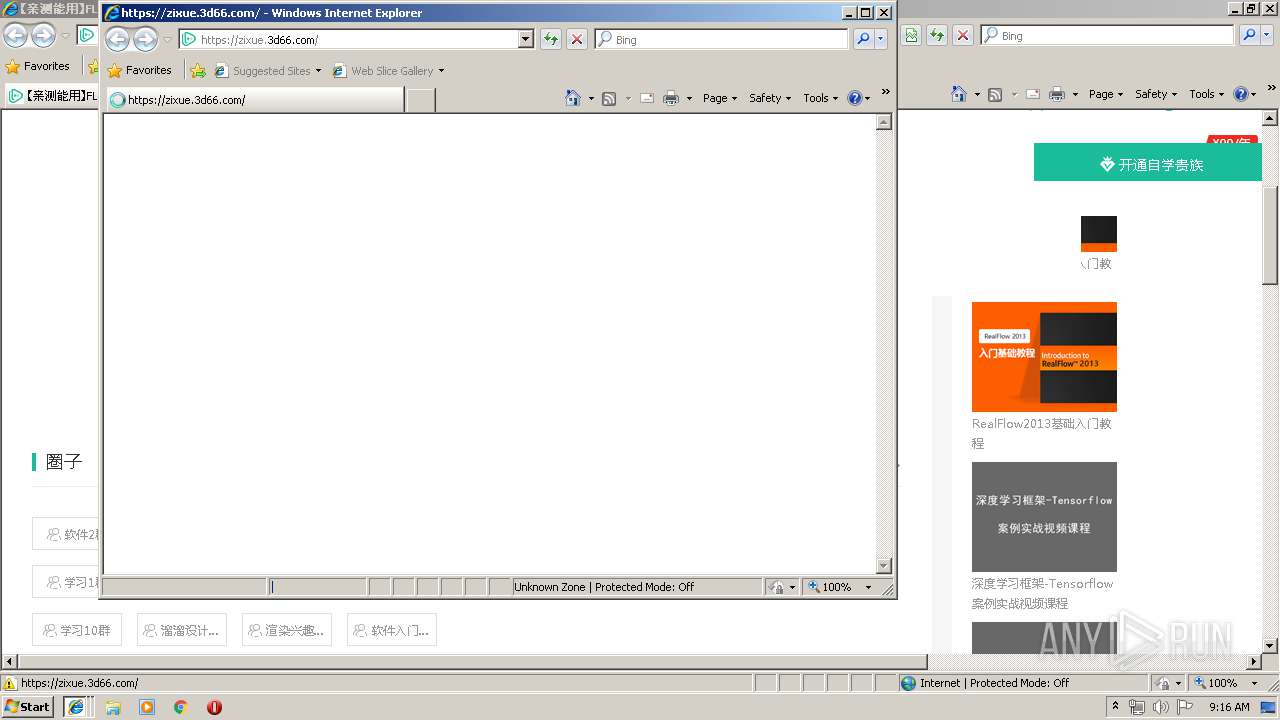Screen dimensions: 1280x720
Task: Click Forward arrow in front Internet Explorer window
Action: (x=146, y=39)
